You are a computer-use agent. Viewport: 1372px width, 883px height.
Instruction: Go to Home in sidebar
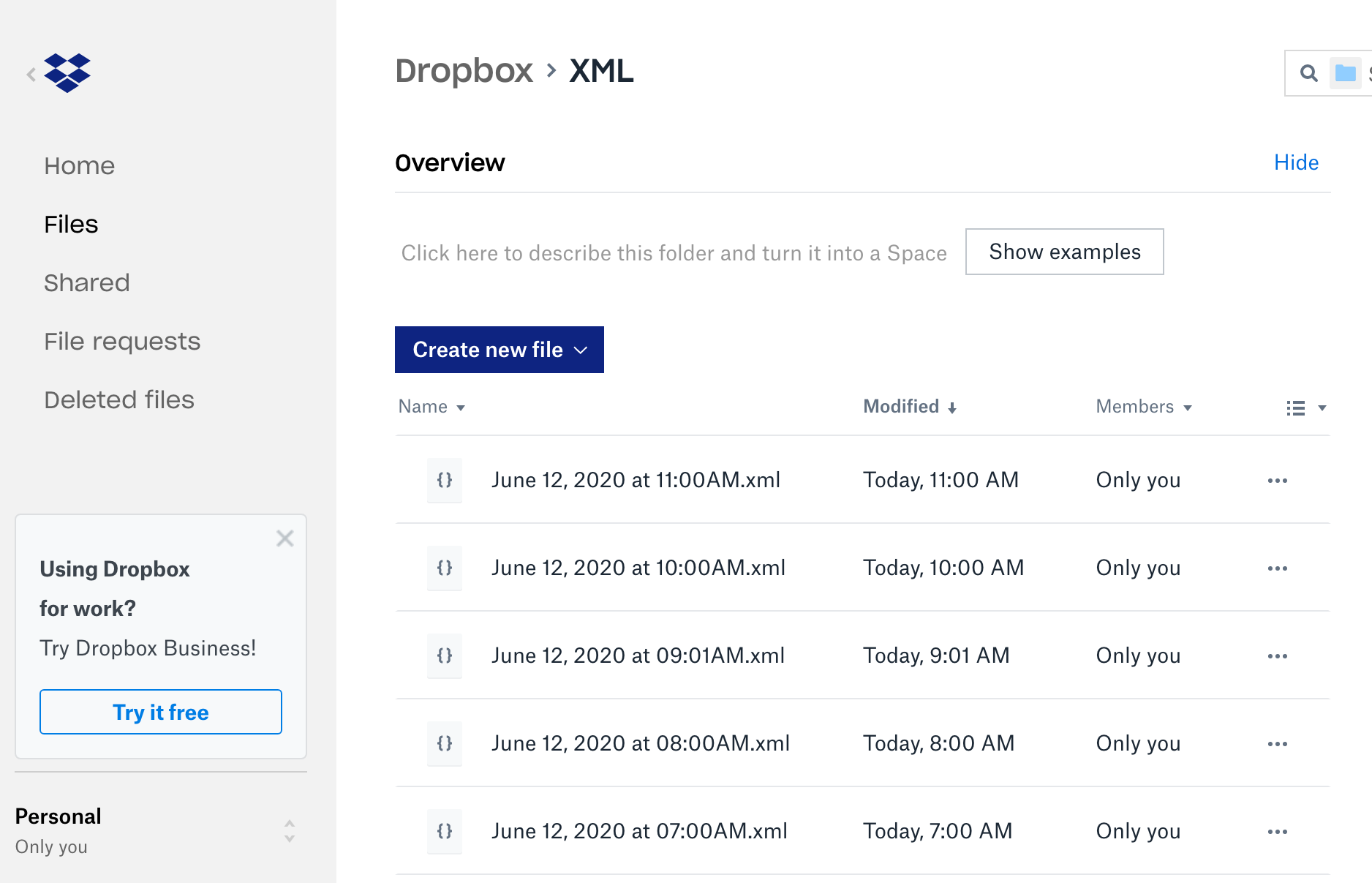coord(80,165)
